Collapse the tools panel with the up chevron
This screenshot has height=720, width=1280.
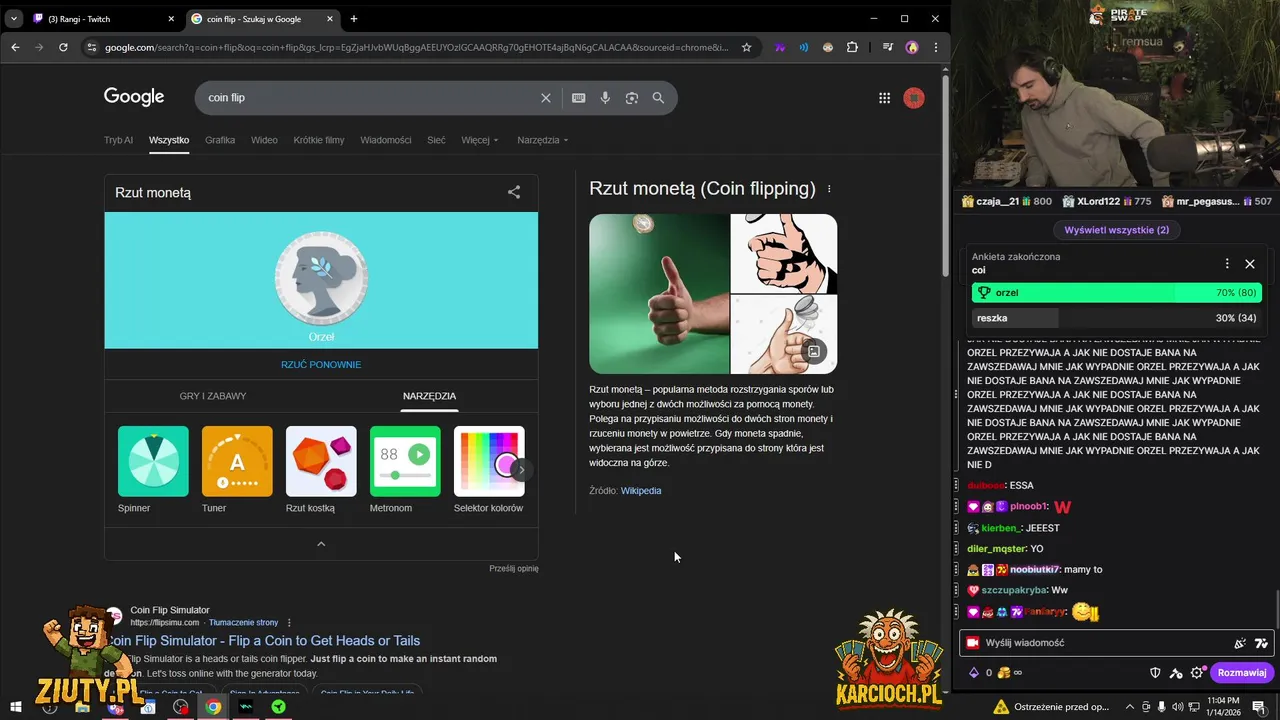click(x=321, y=544)
